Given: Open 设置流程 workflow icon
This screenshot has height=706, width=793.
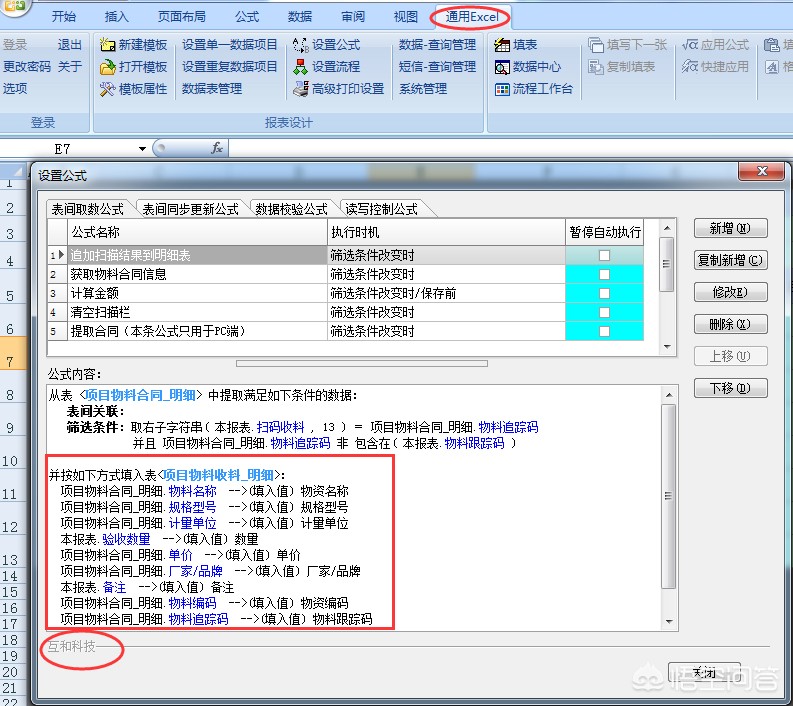Looking at the screenshot, I should click(x=300, y=67).
